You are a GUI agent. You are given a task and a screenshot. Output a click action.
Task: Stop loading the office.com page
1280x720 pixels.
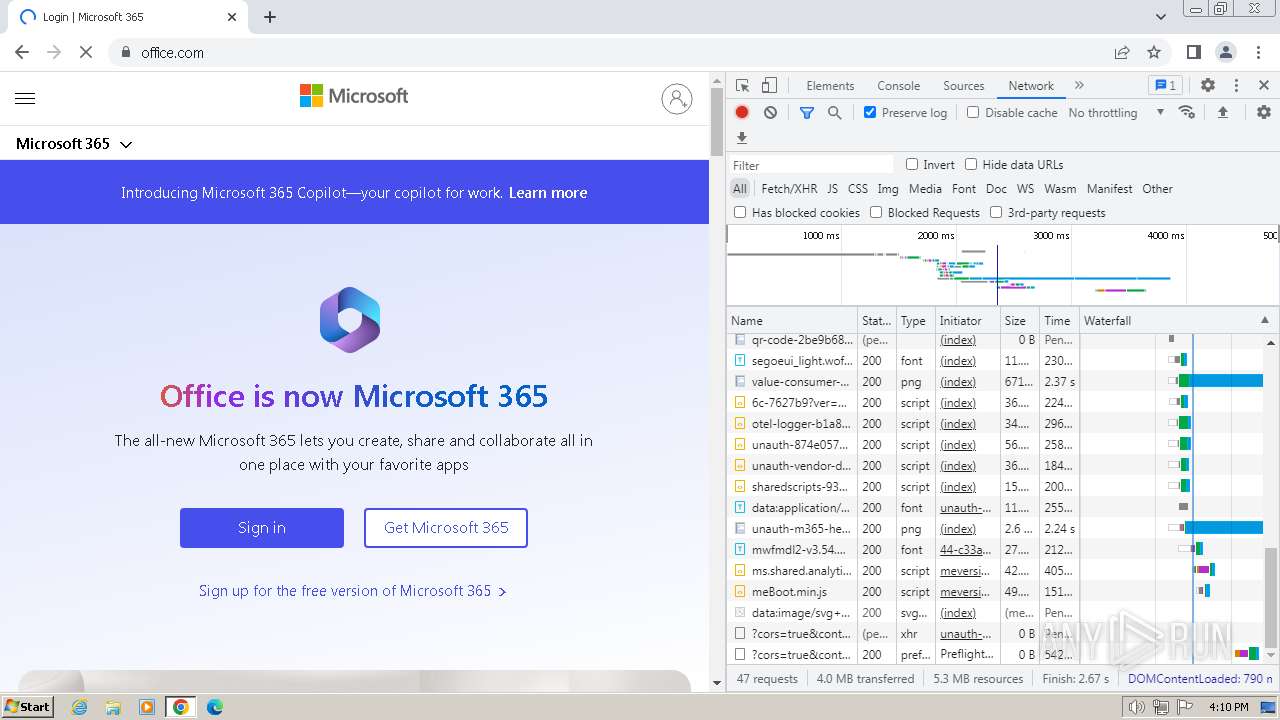(85, 52)
